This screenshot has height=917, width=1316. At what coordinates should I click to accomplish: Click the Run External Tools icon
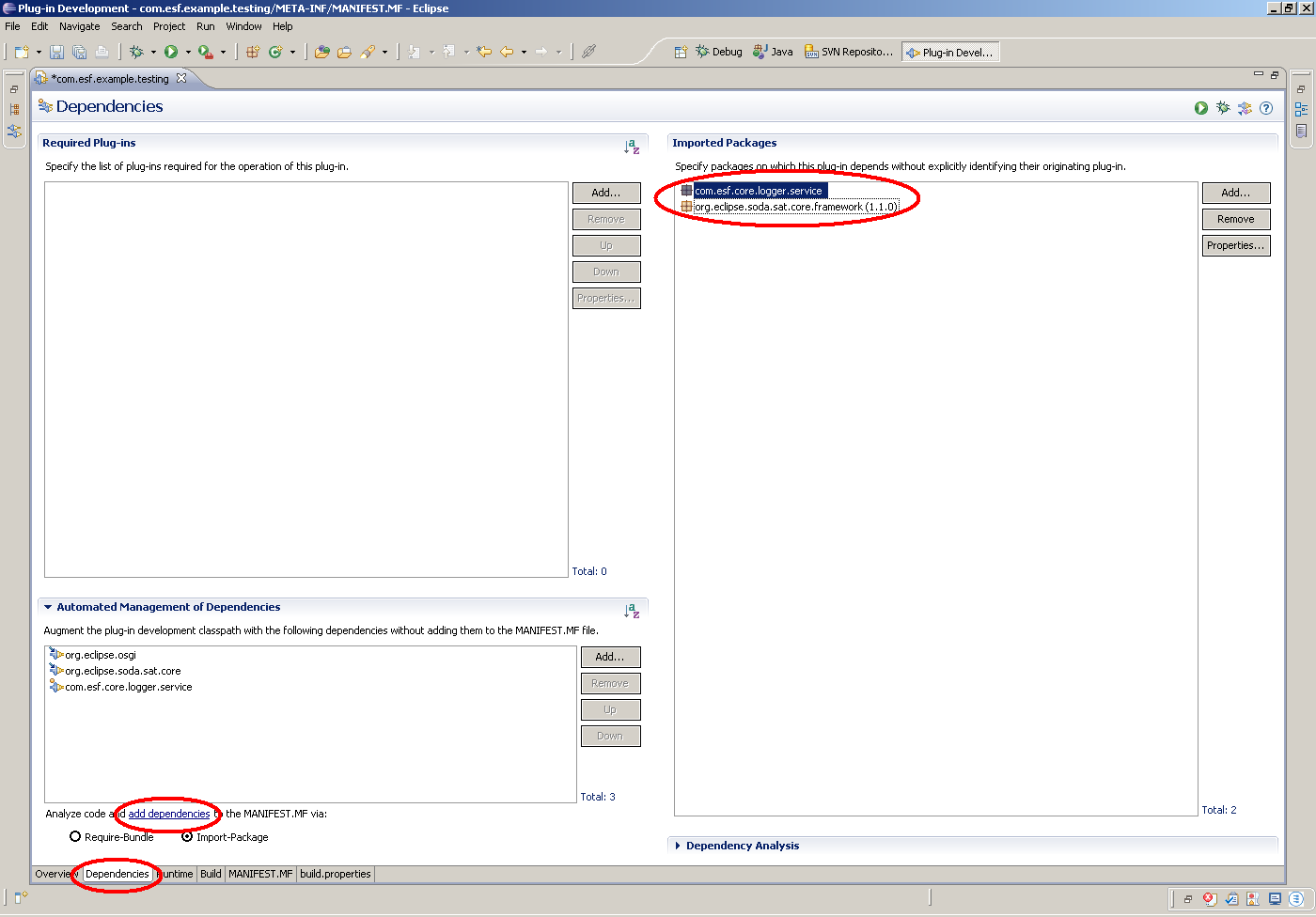tap(205, 52)
